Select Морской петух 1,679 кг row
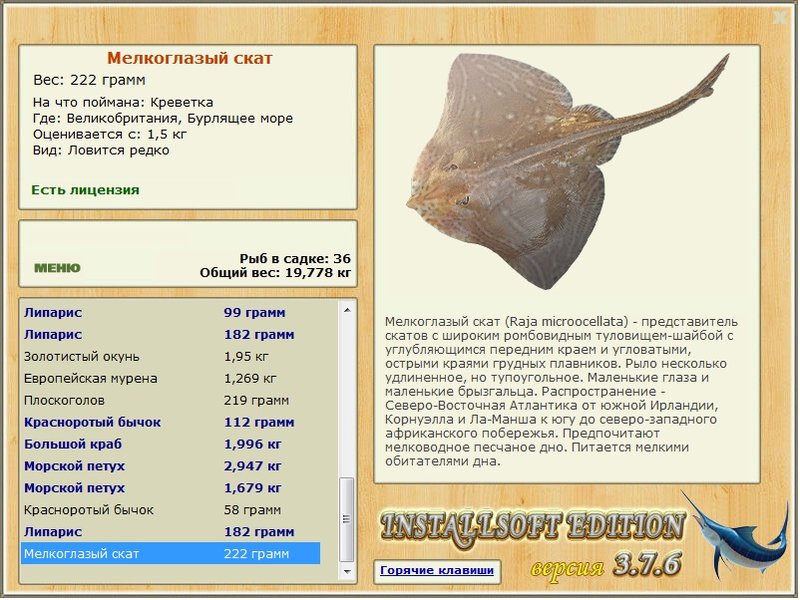Image resolution: width=800 pixels, height=600 pixels. 170,488
